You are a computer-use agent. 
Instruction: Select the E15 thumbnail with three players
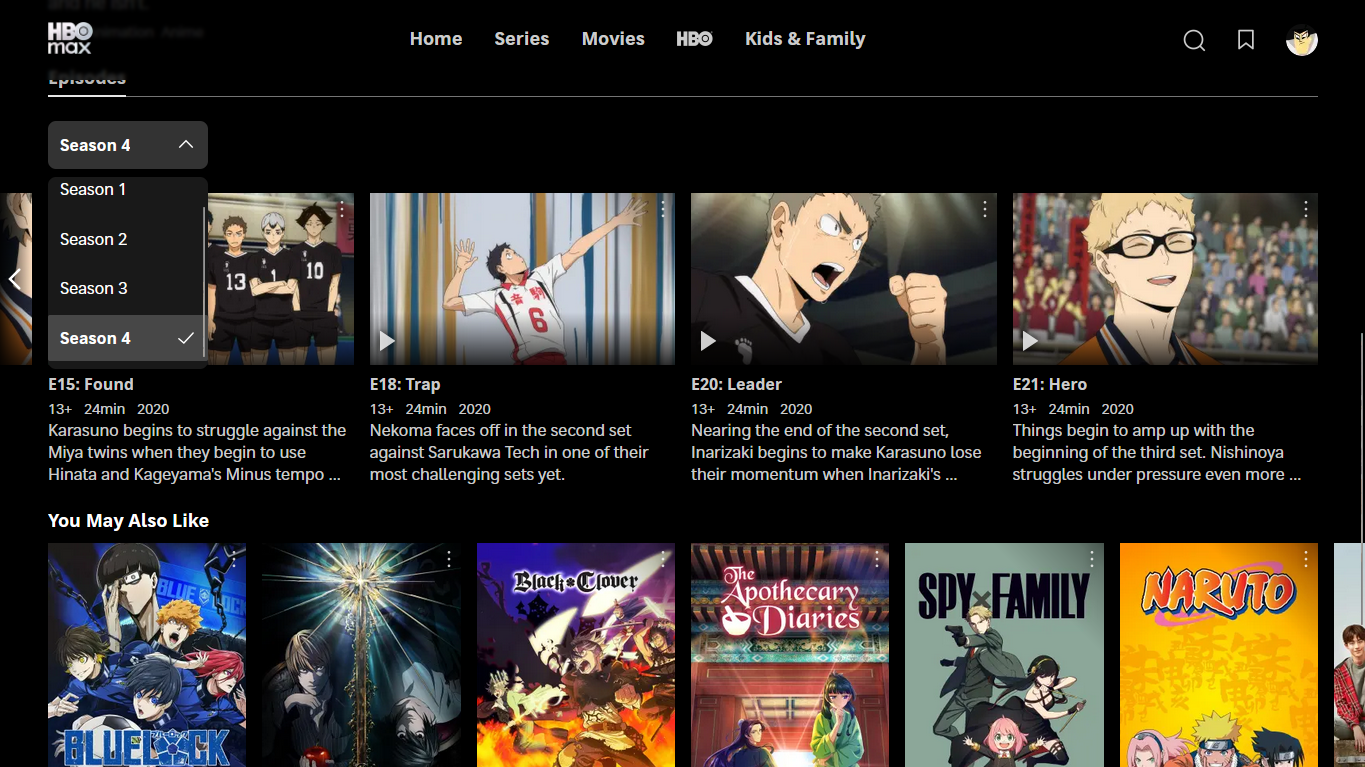280,279
